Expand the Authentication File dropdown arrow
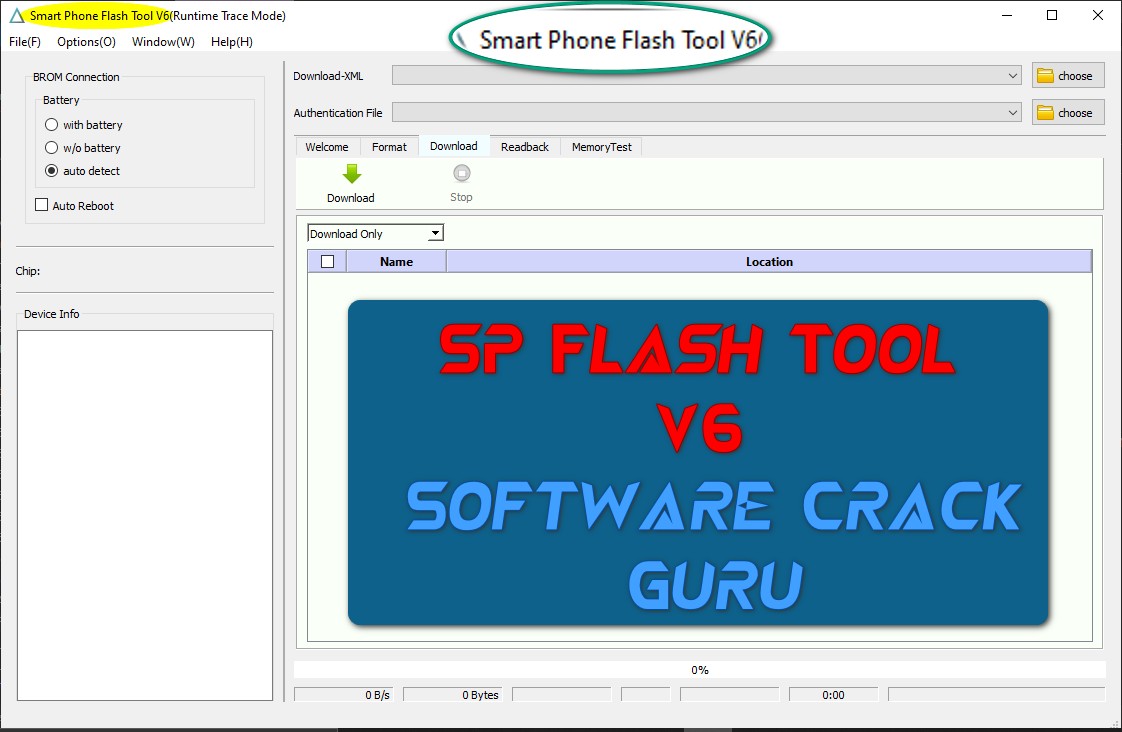The height and width of the screenshot is (732, 1122). (1013, 113)
